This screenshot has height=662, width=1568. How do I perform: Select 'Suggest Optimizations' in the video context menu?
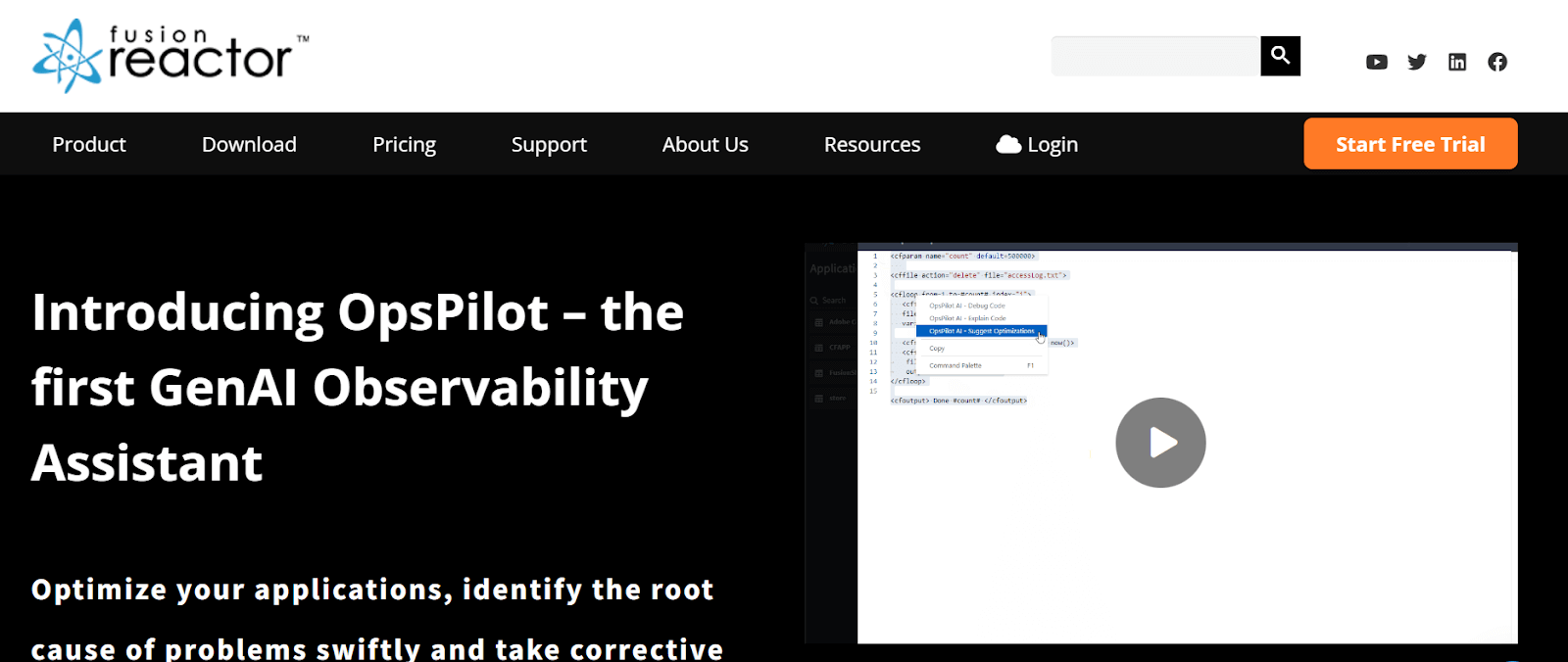[981, 331]
